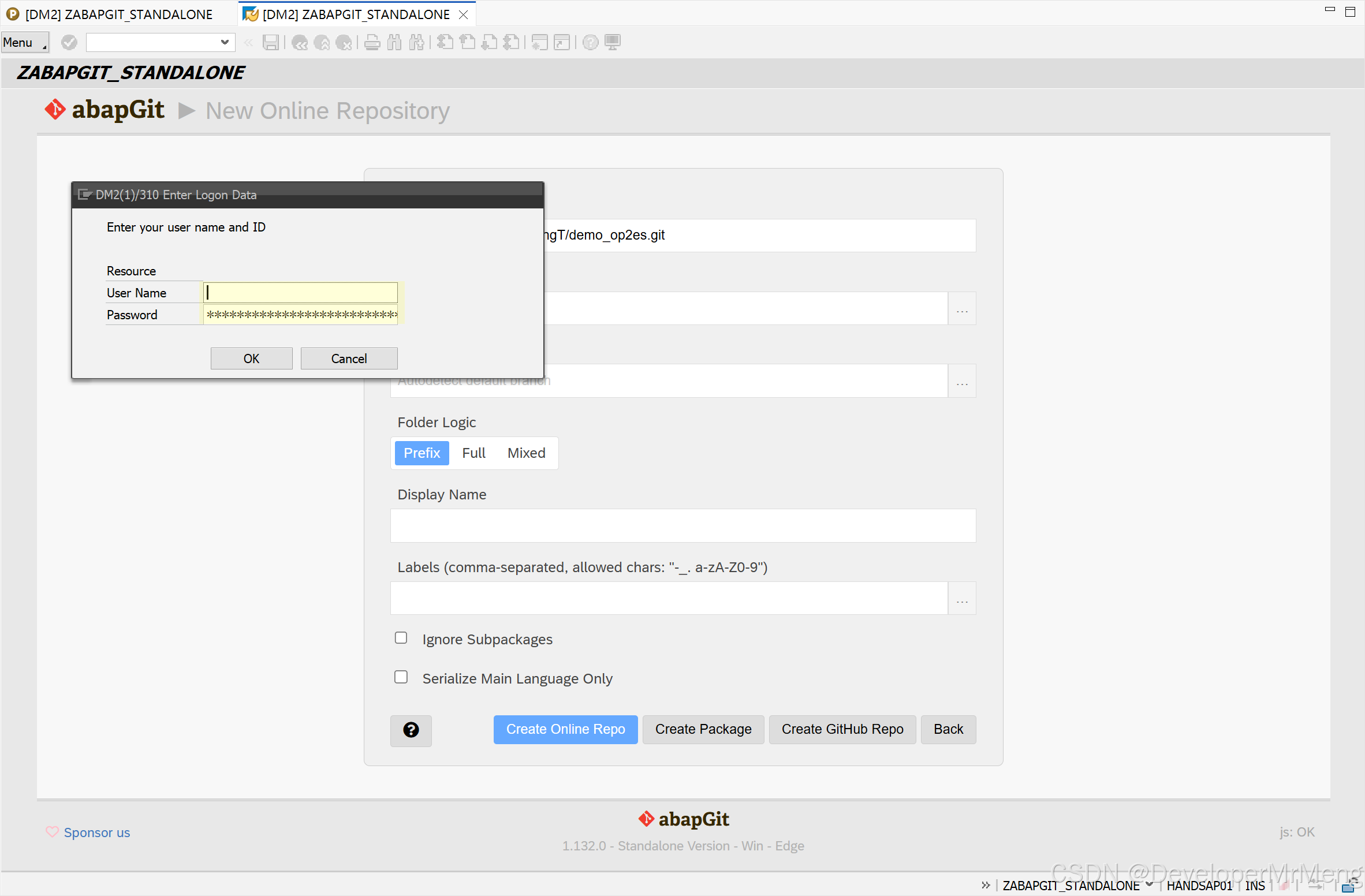Enable Serialize Main Language Only

pos(401,677)
